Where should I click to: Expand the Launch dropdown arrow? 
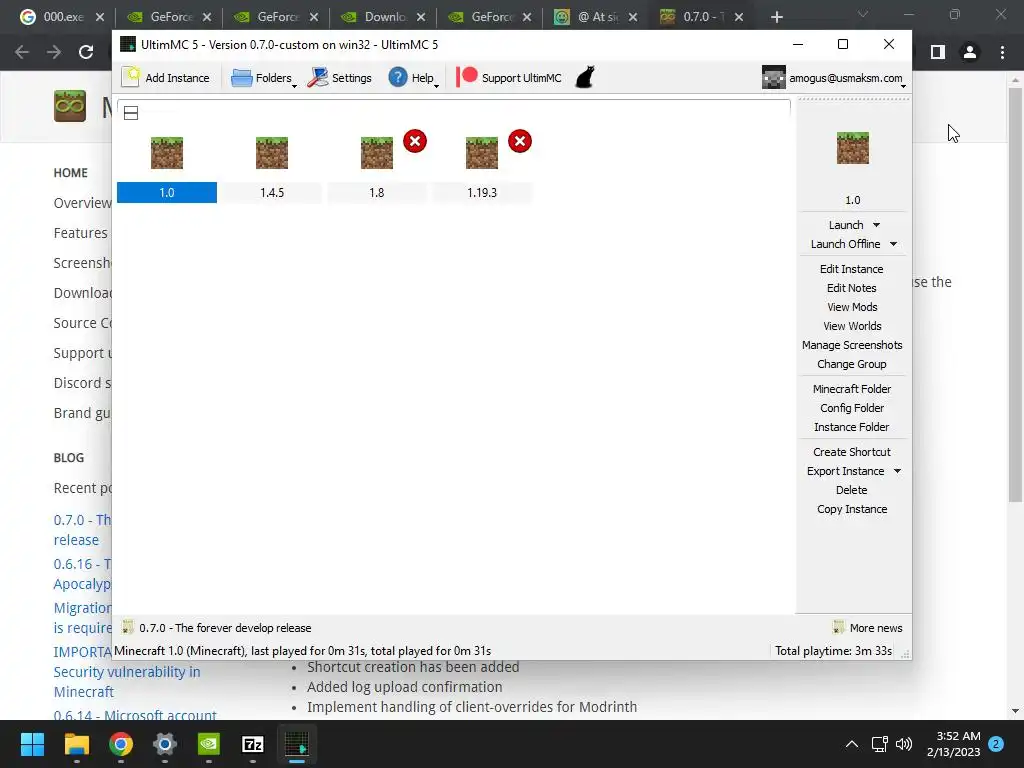pyautogui.click(x=876, y=225)
